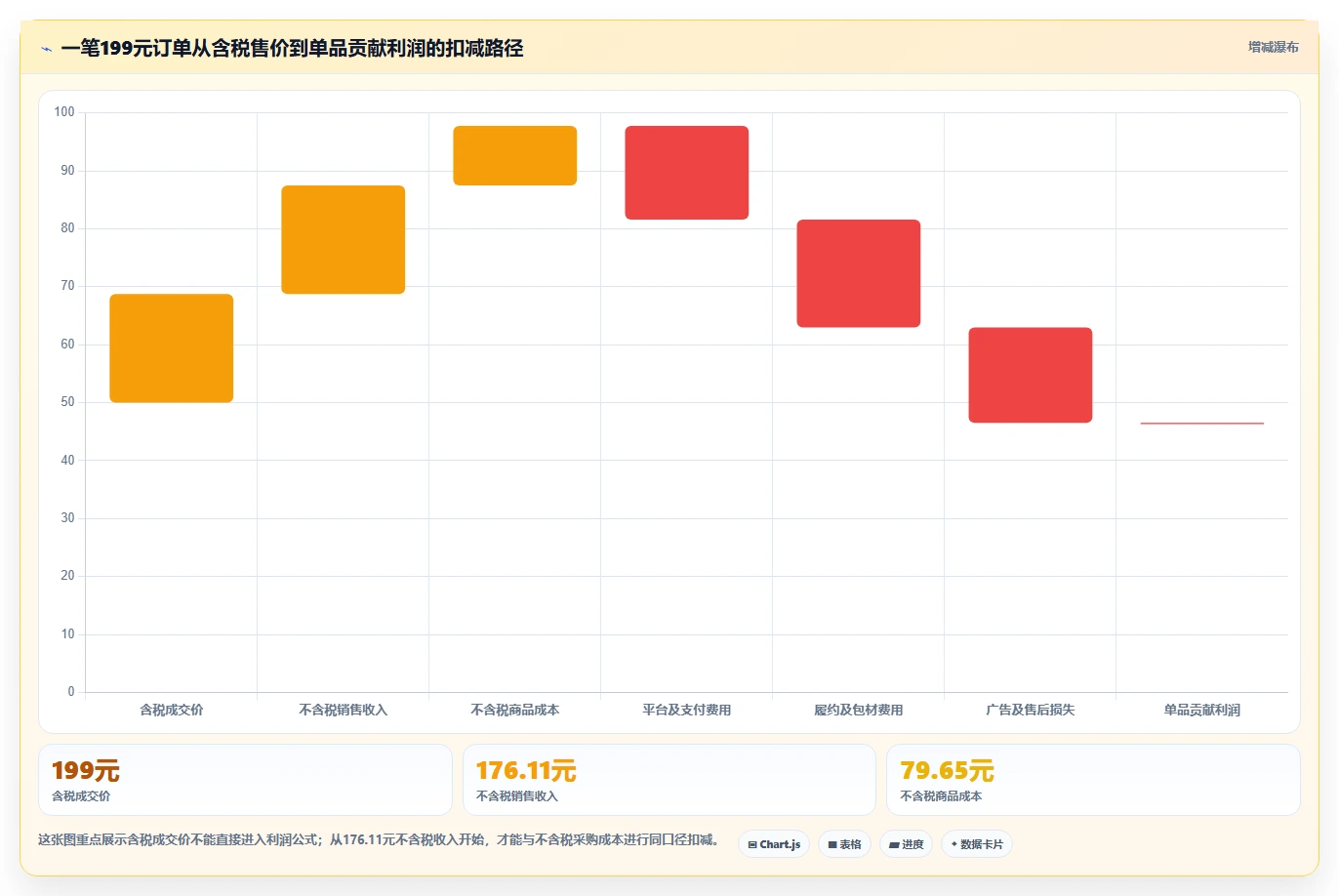Viewport: 1339px width, 896px height.
Task: Click the 平台及支付费用 x-axis label
Action: point(687,710)
